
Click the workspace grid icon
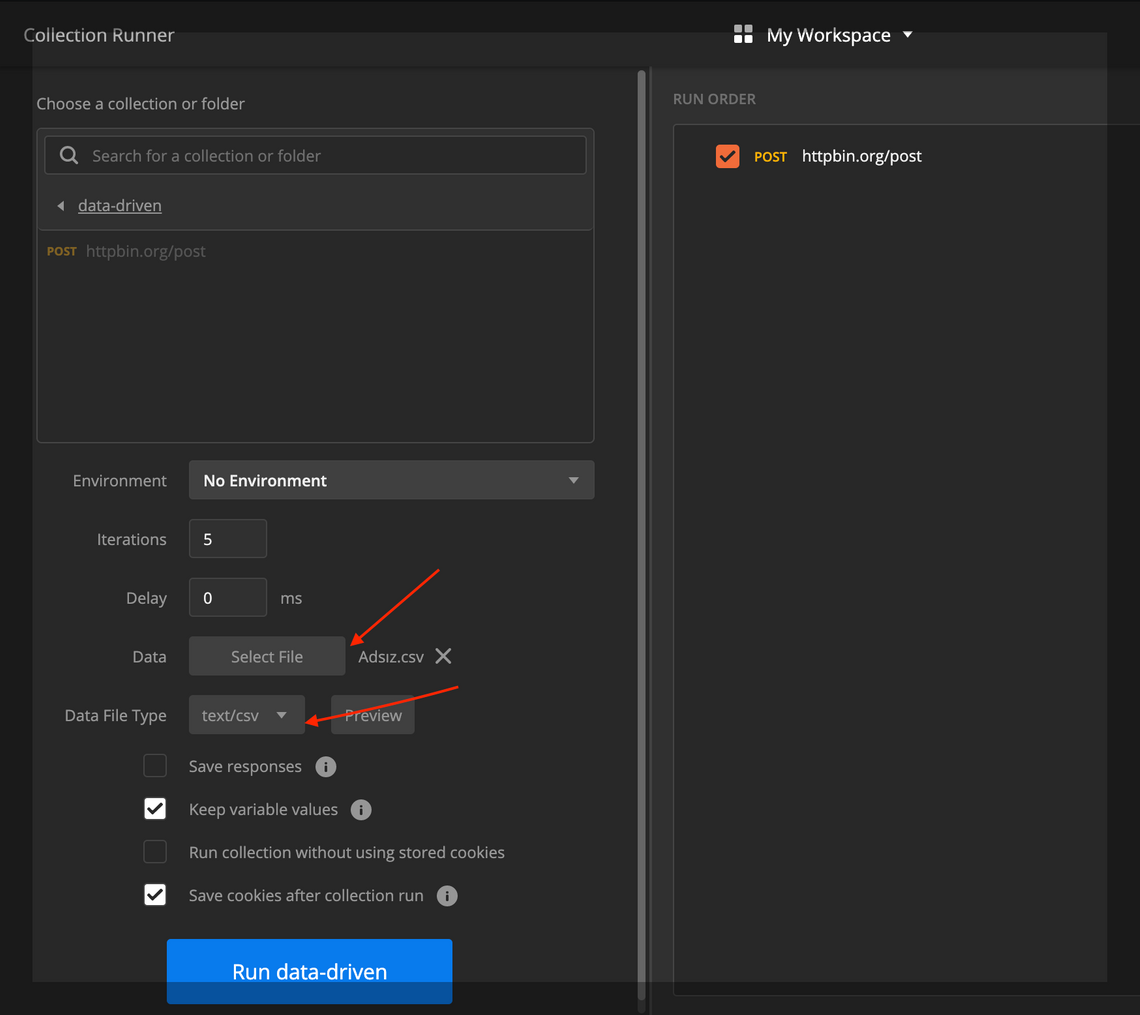click(743, 35)
